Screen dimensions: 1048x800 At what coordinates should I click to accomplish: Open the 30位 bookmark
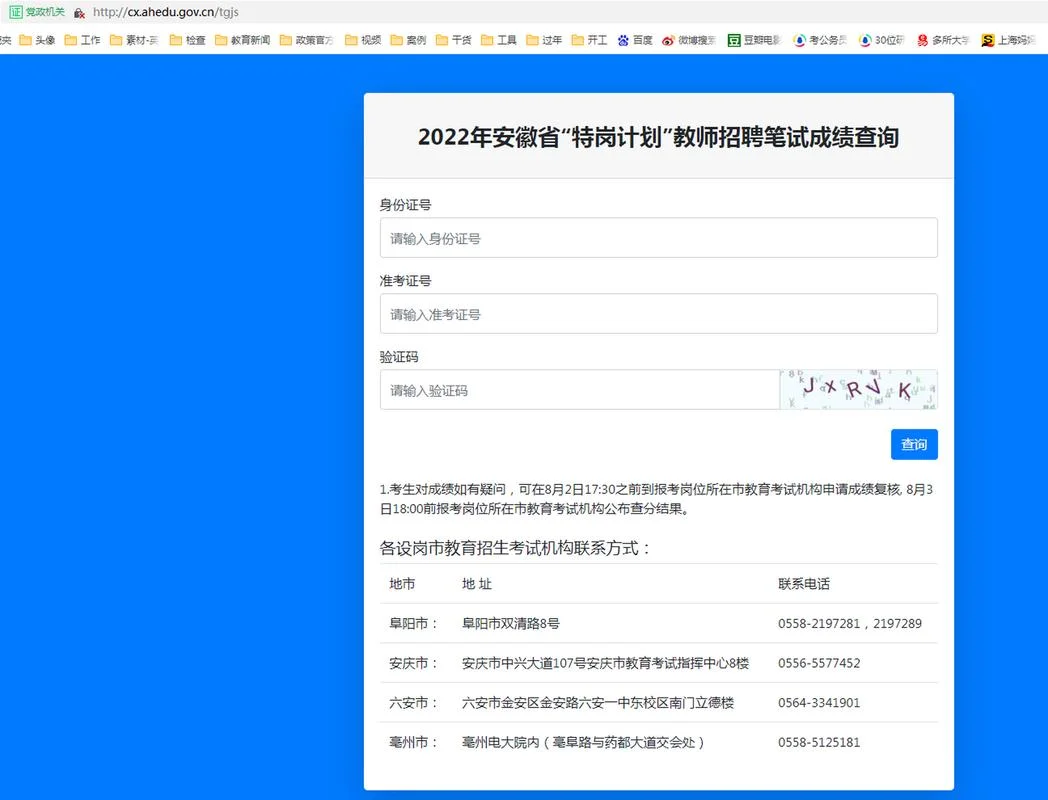pyautogui.click(x=882, y=40)
